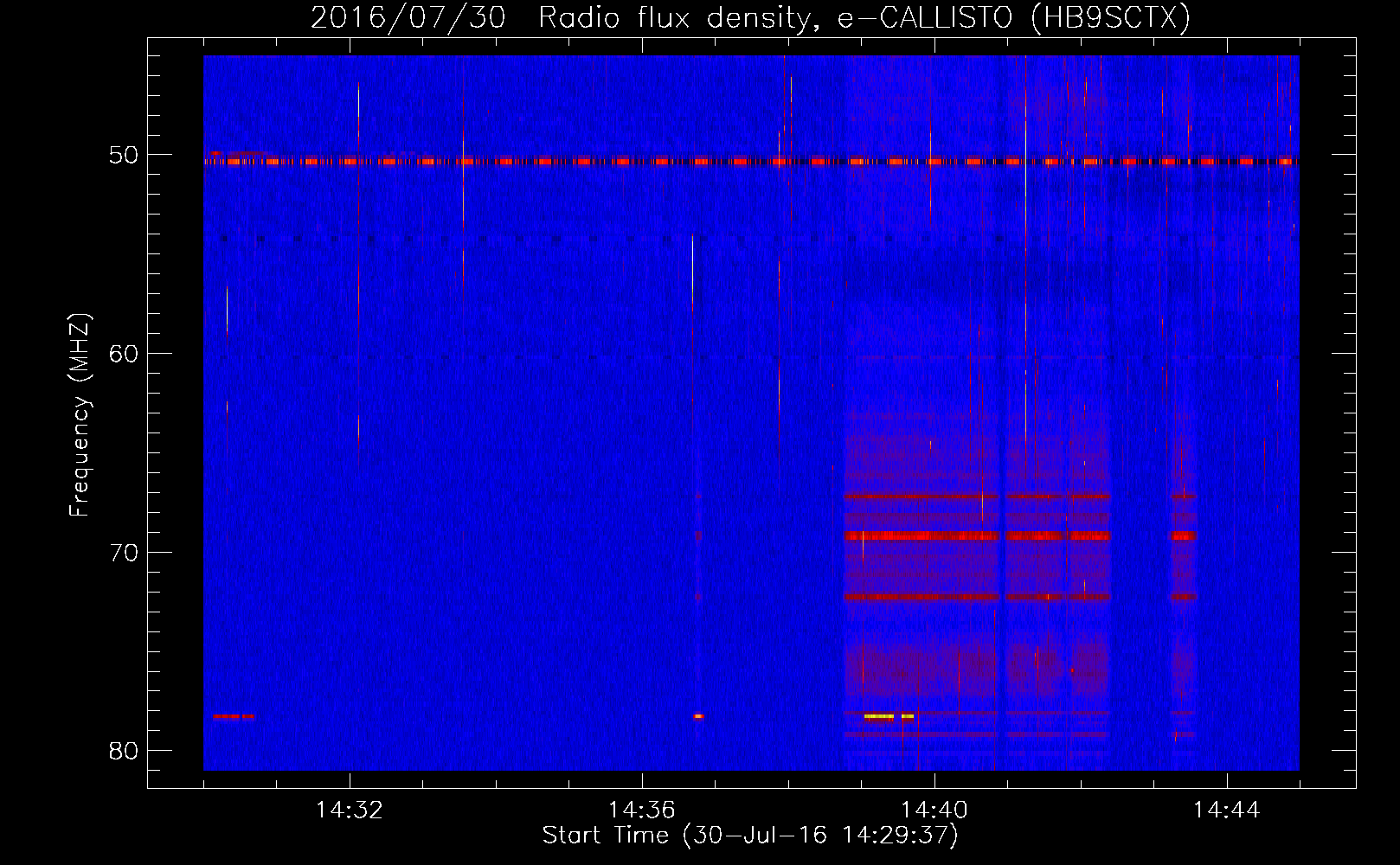This screenshot has height=865, width=1400.
Task: Click the 80 MHz frequency tick label
Action: [x=125, y=751]
